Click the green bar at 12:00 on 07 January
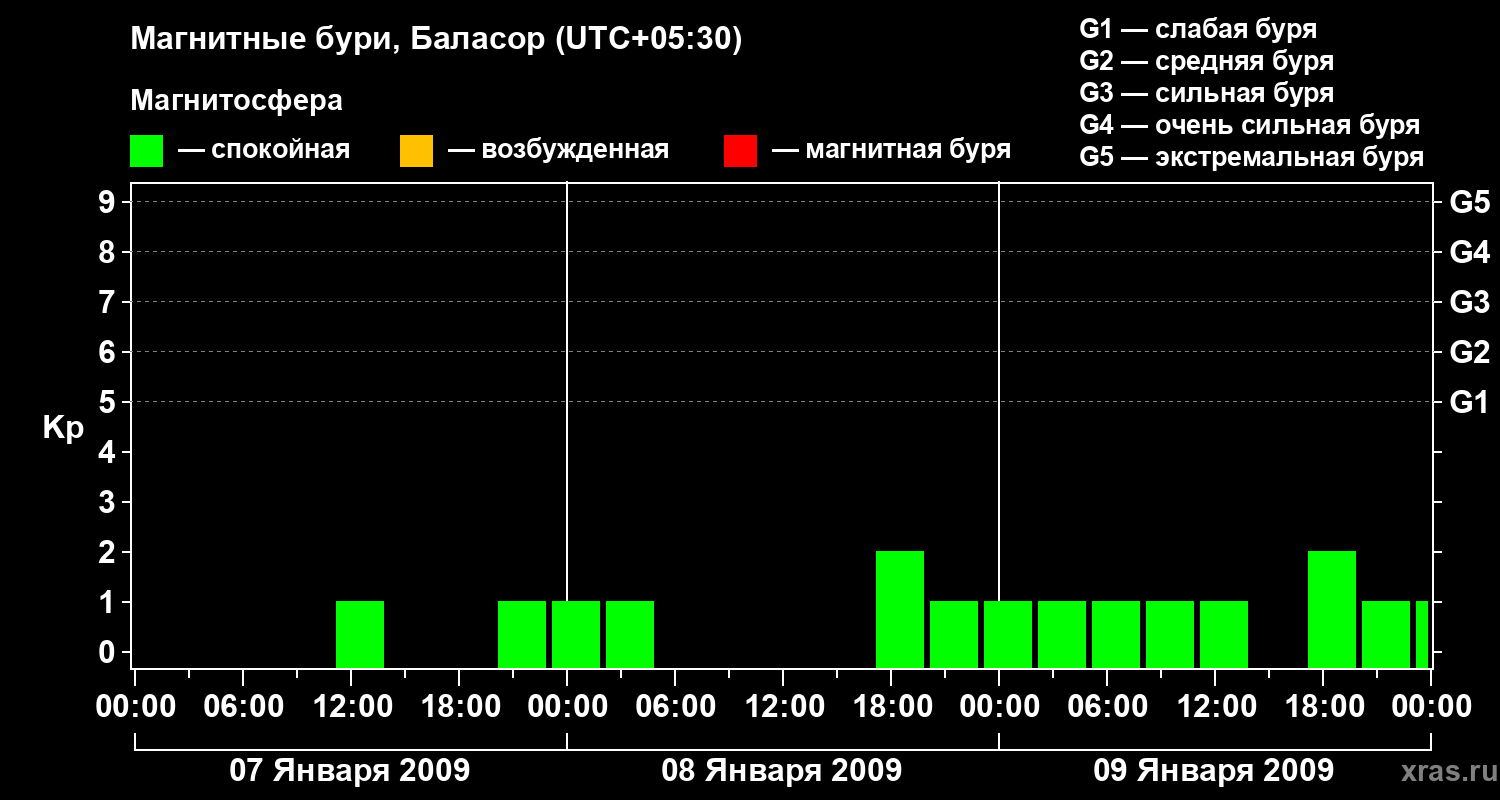 click(x=360, y=634)
